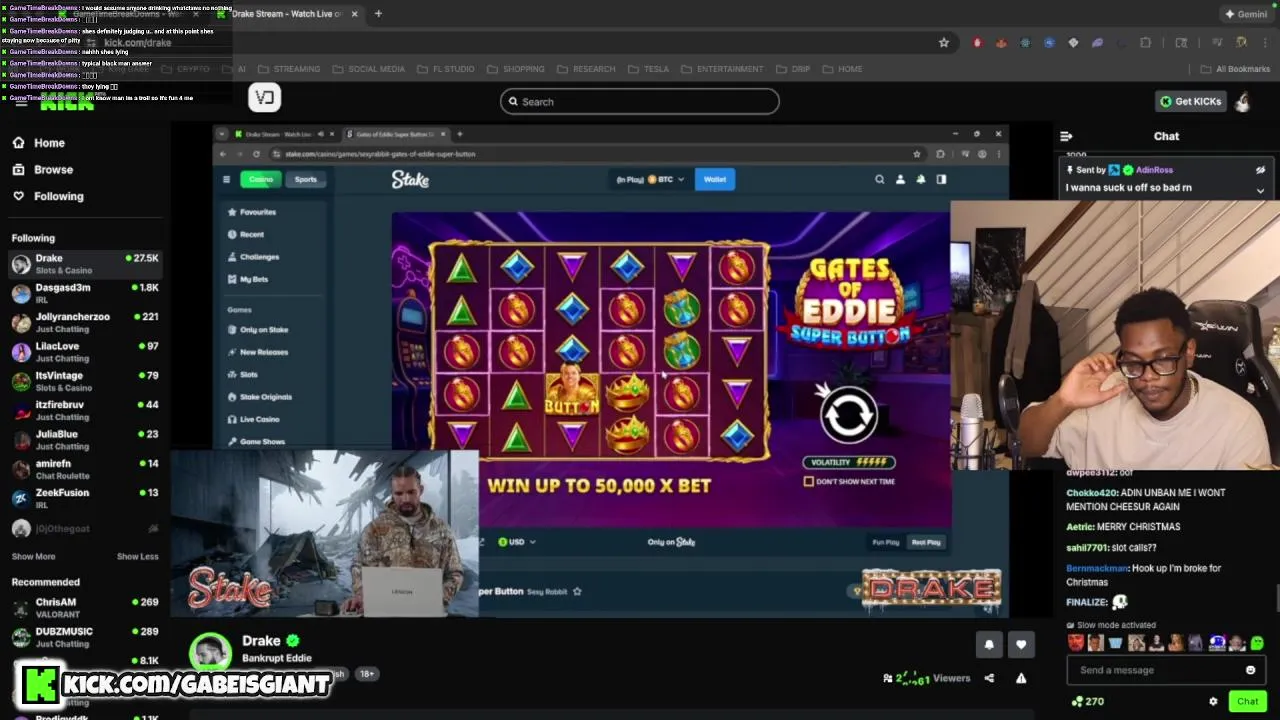Unpin the AdinRoss pinned message icon
This screenshot has height=720, width=1280.
(1260, 170)
